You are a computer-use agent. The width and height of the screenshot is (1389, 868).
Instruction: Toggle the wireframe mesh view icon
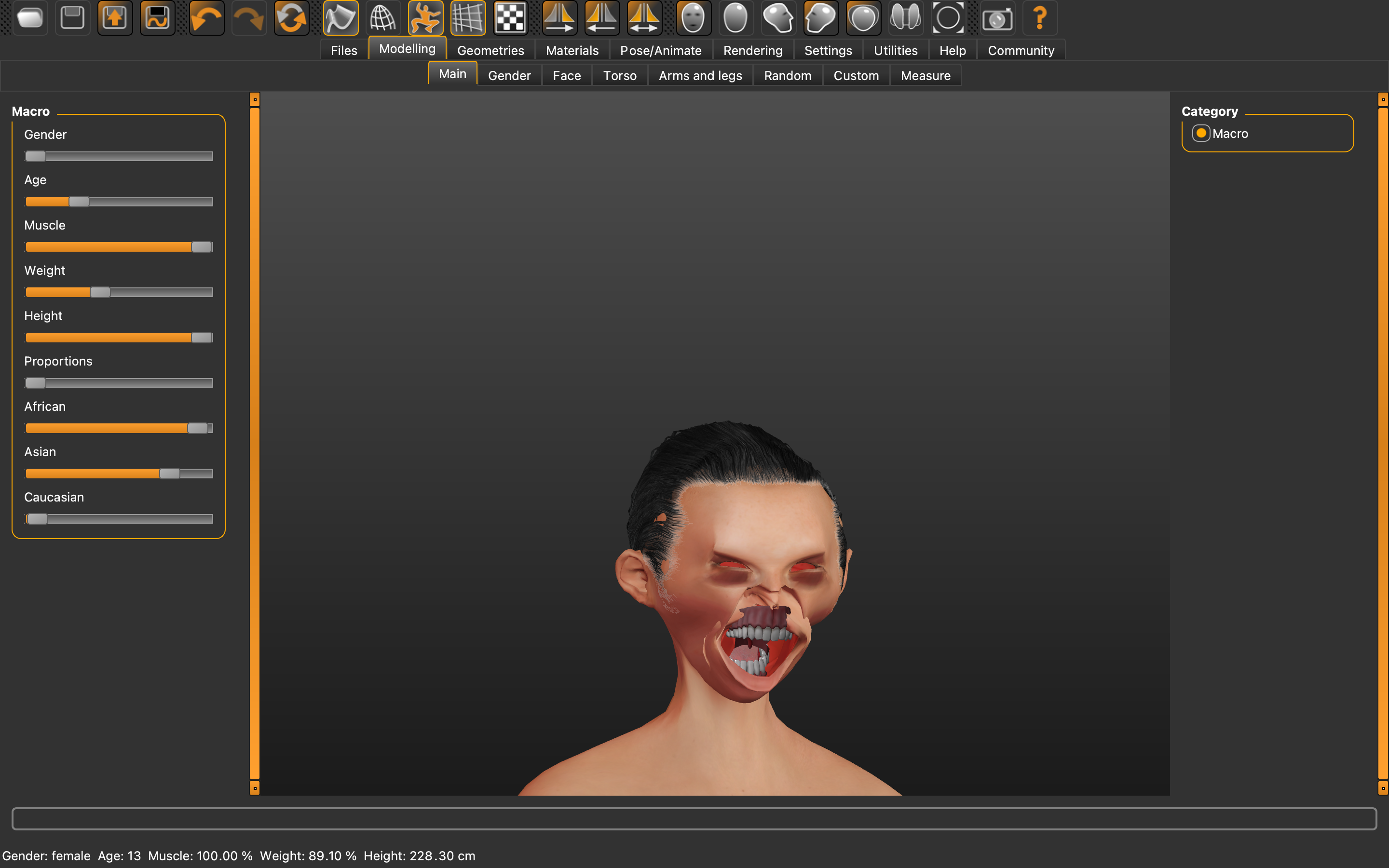coord(383,18)
